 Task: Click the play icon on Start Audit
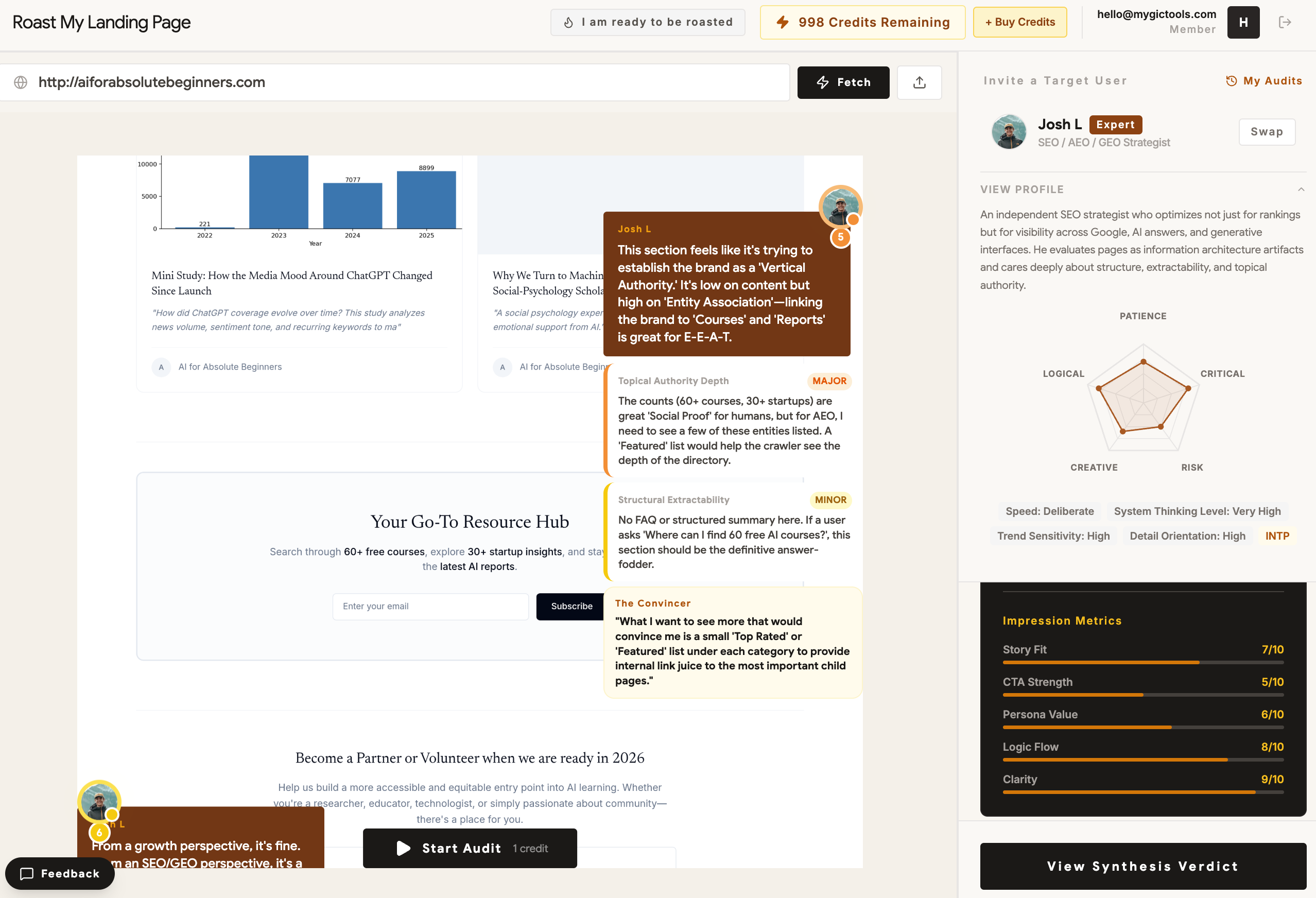click(403, 848)
